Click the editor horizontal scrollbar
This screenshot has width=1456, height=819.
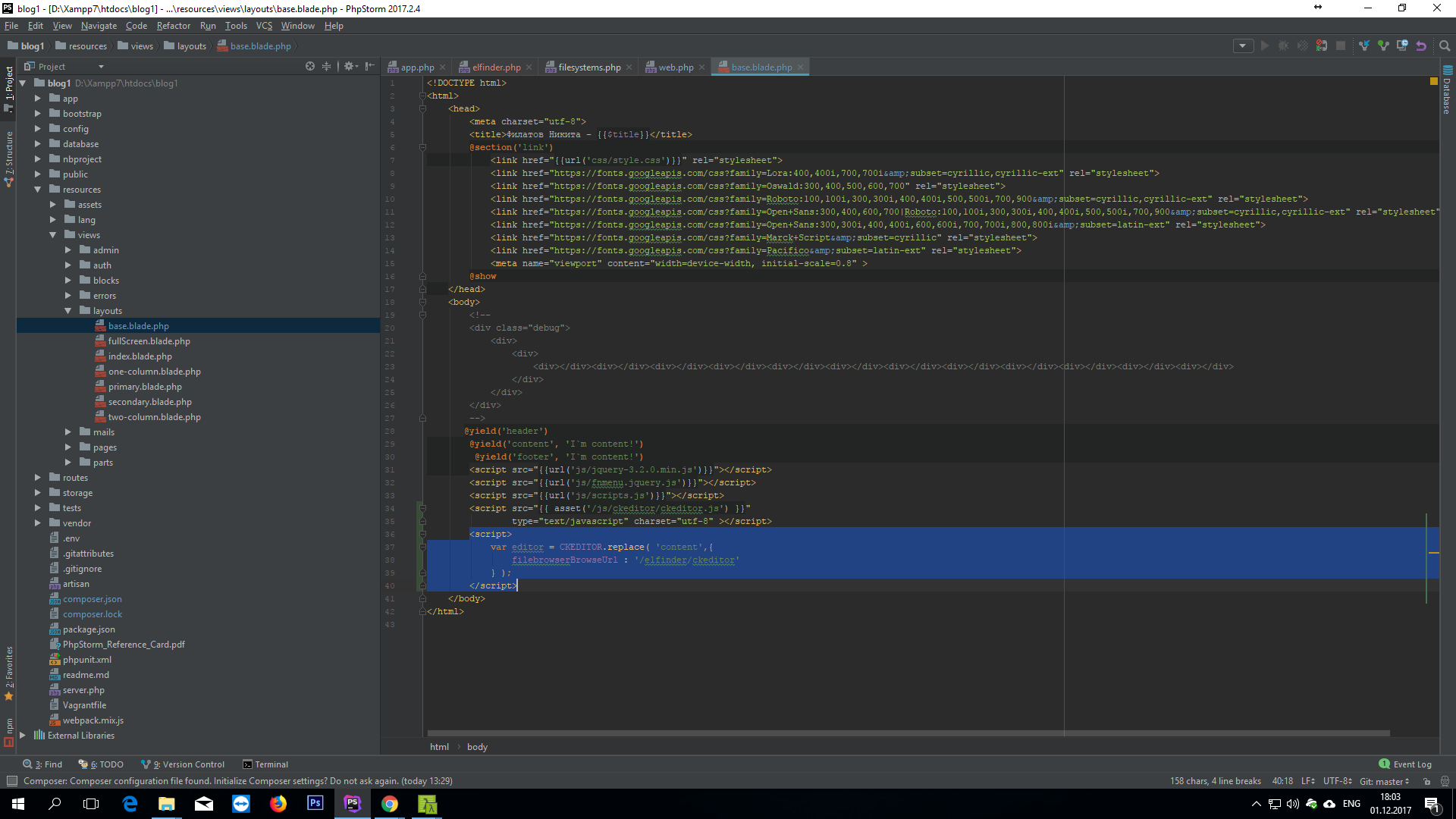tap(908, 733)
